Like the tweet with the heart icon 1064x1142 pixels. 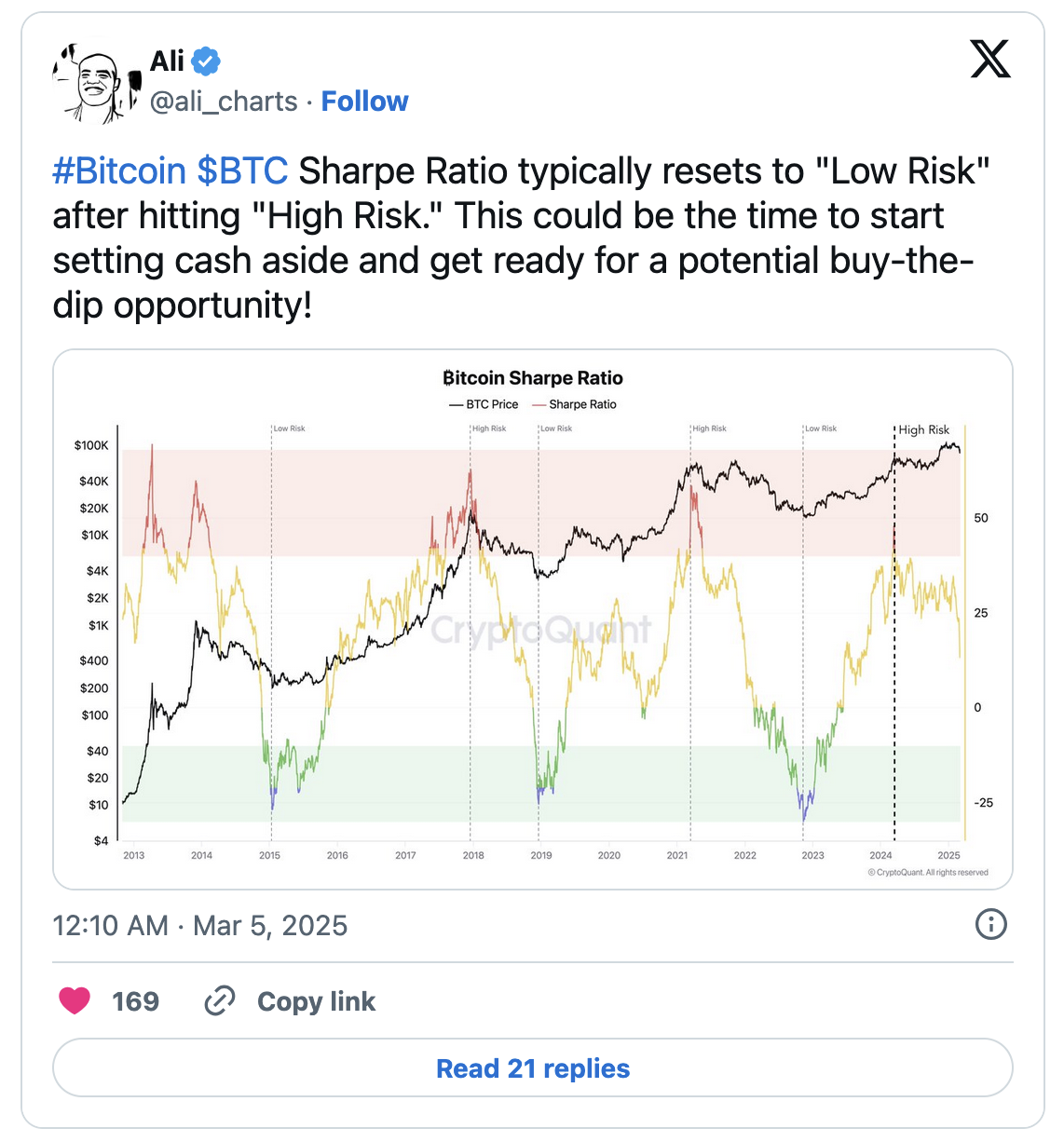coord(75,1001)
